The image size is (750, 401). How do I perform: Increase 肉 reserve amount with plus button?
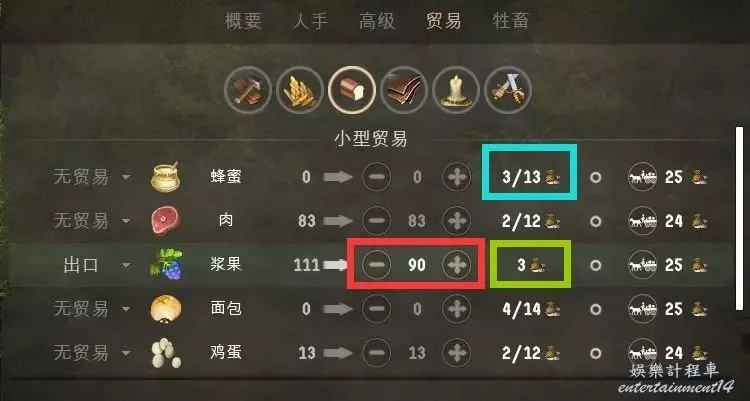(x=456, y=221)
